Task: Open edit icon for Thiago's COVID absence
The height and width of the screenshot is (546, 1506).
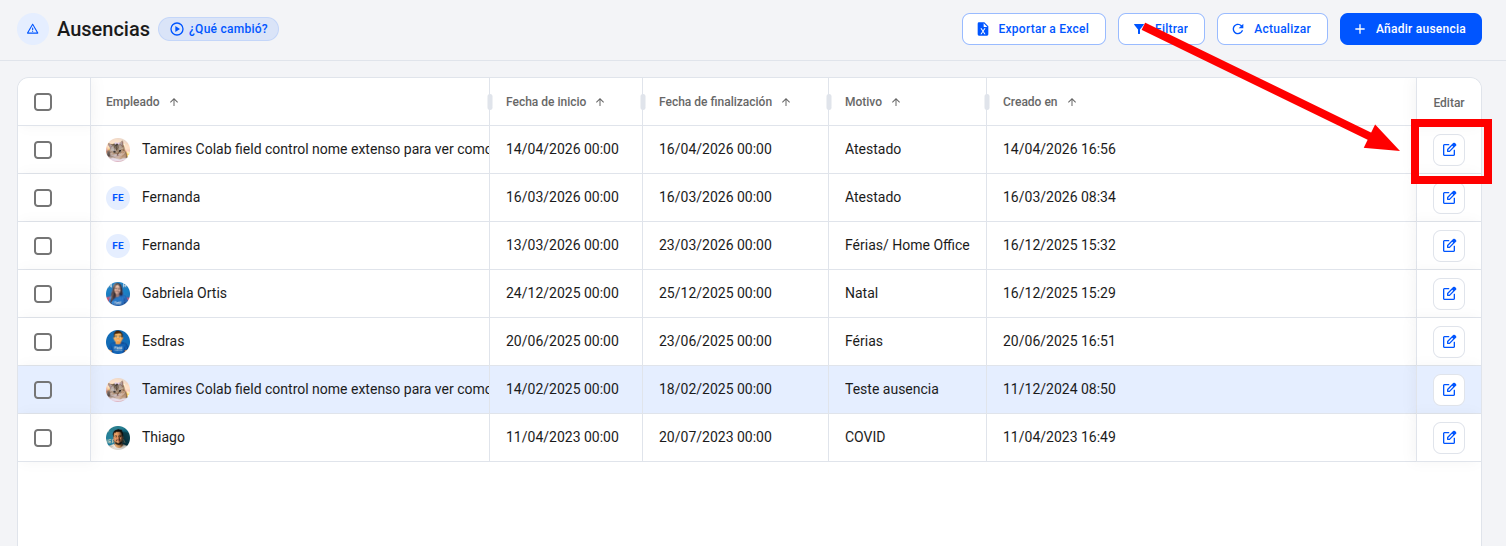Action: click(1449, 438)
